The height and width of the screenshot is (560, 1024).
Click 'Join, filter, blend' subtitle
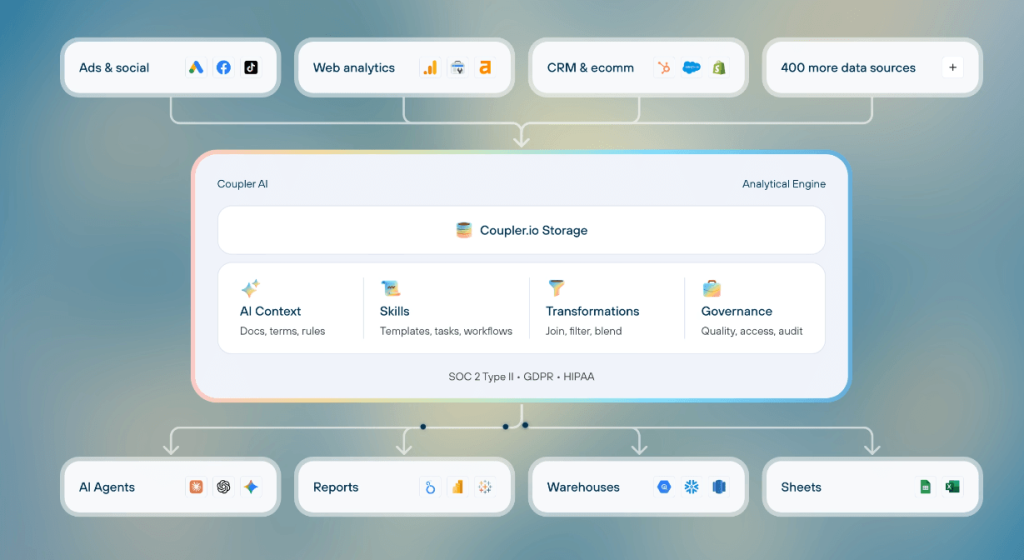click(584, 331)
